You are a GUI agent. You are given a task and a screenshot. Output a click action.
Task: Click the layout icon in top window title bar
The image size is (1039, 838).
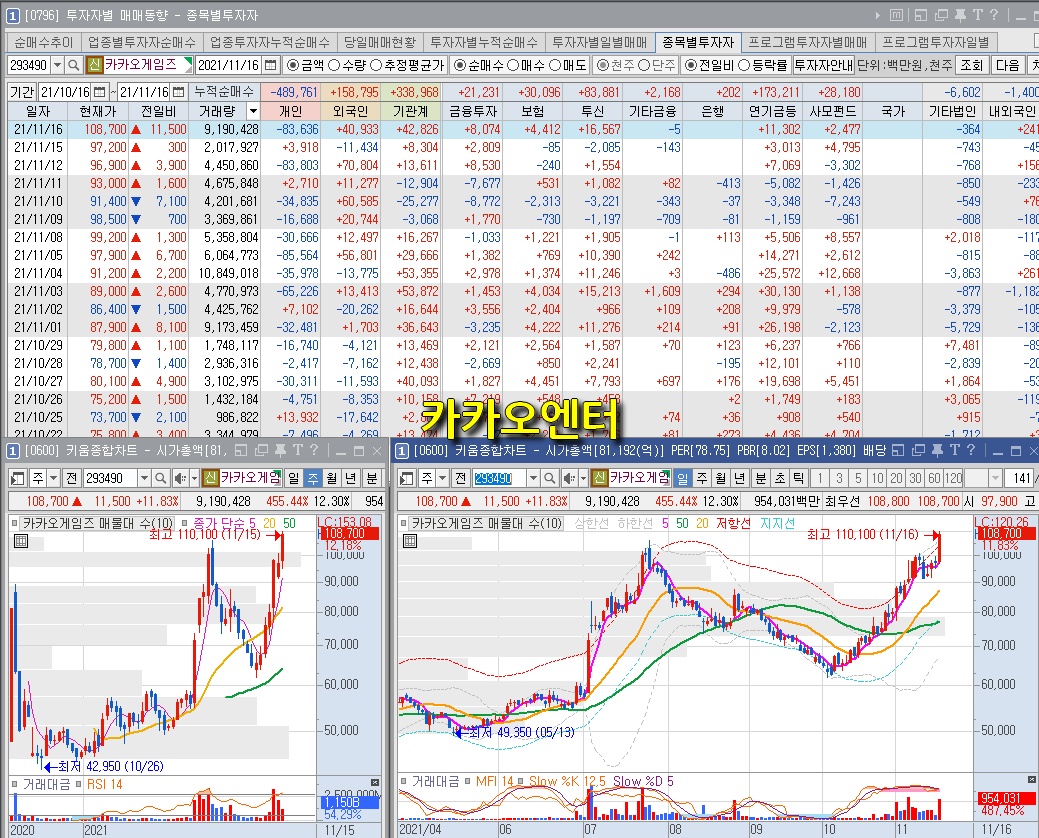pos(921,15)
